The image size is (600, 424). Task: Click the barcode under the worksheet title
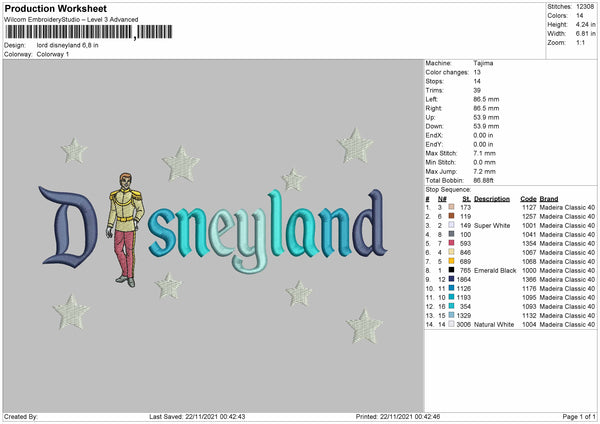pos(89,32)
